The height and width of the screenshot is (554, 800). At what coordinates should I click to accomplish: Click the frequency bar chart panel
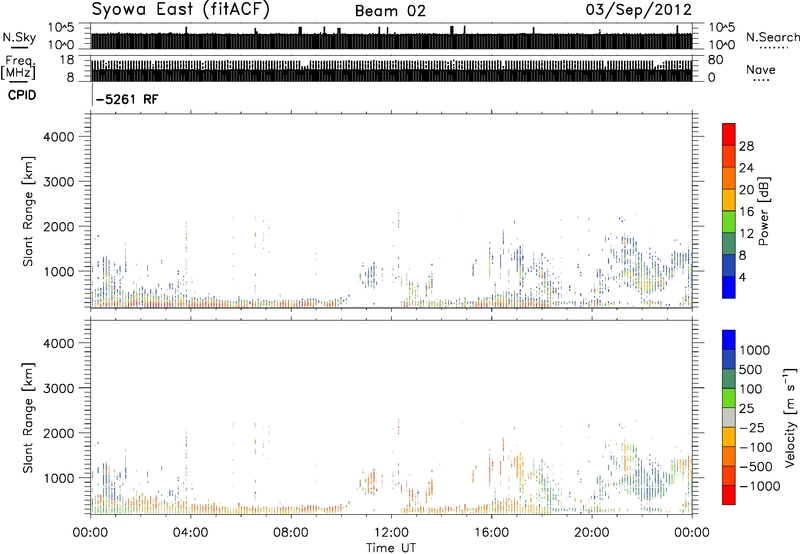[x=391, y=69]
